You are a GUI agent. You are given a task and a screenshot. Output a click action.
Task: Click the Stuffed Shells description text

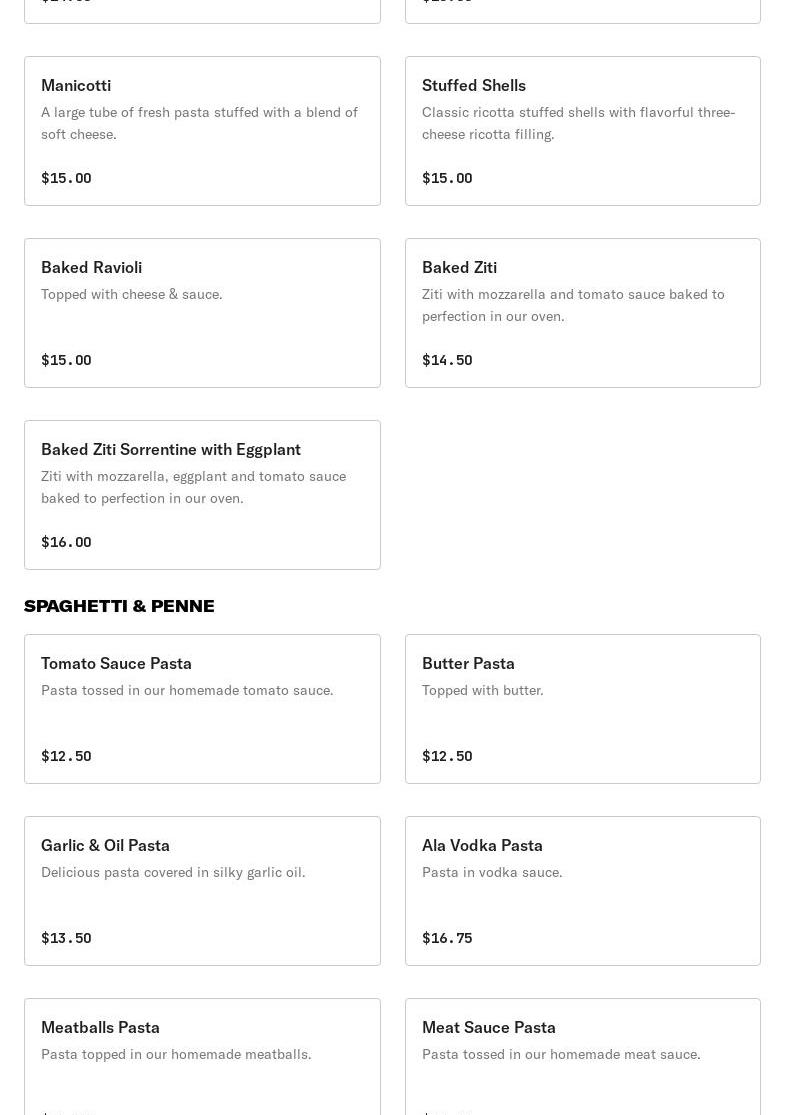pyautogui.click(x=578, y=123)
